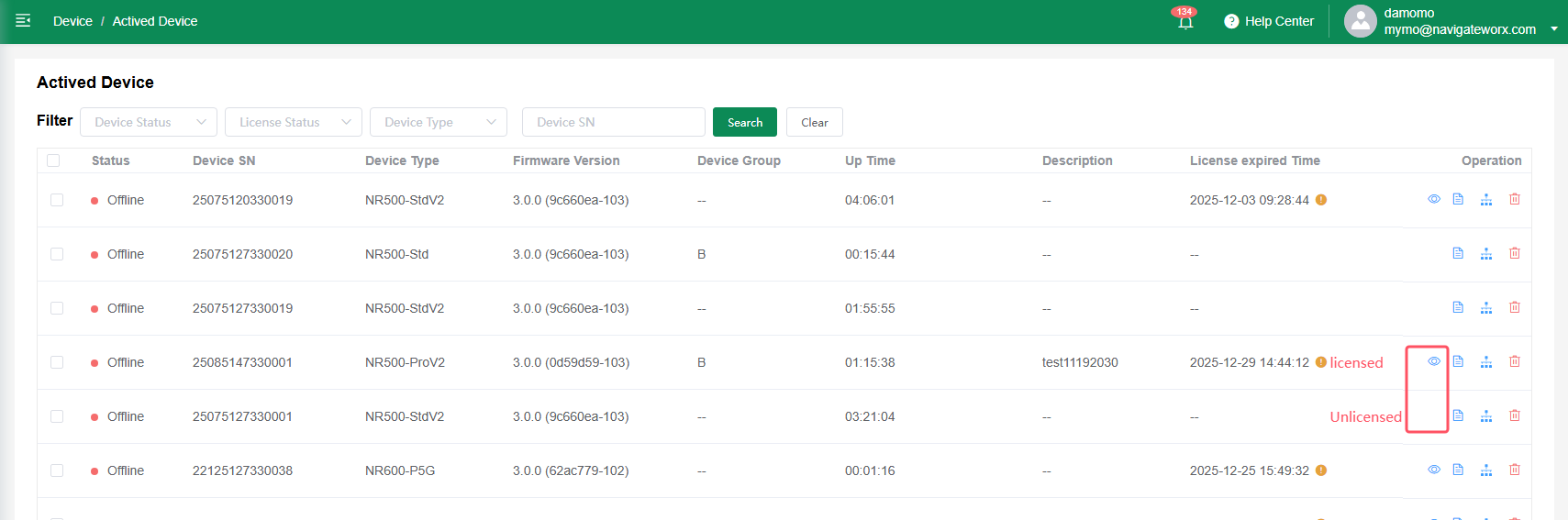Collapse the sidebar menu hamburger icon

(x=23, y=20)
